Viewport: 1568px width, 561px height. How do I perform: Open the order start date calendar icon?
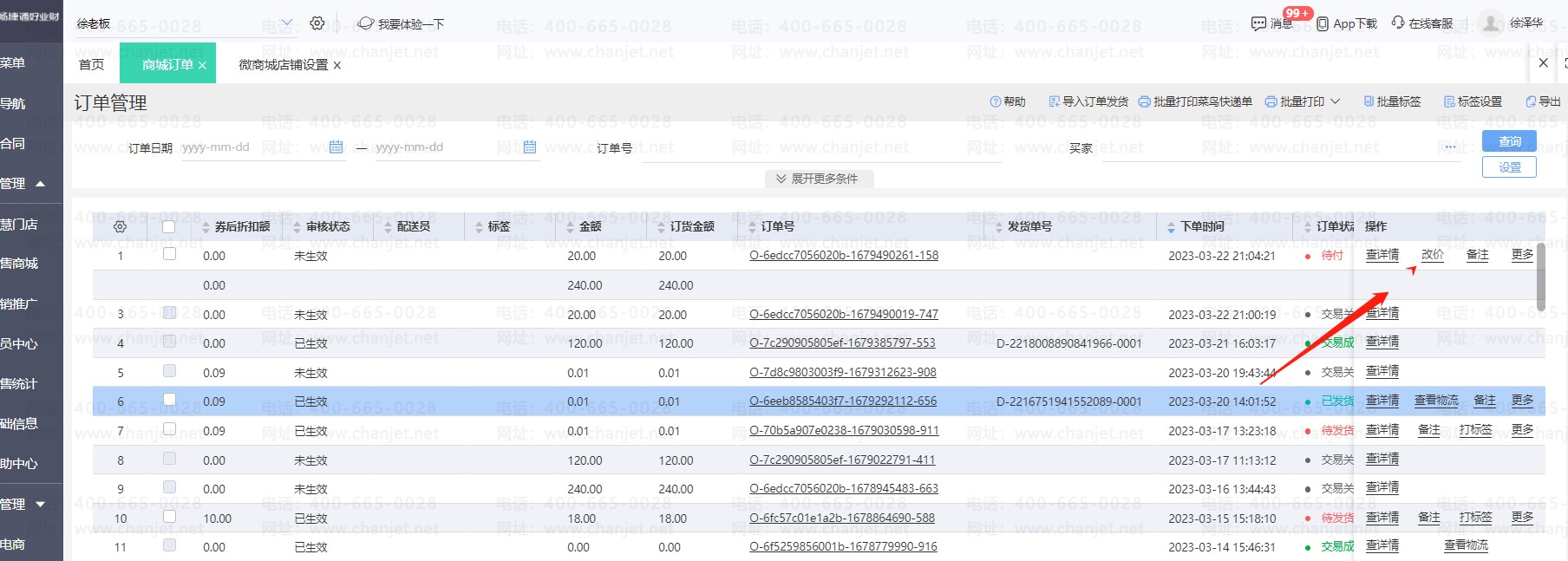point(336,147)
